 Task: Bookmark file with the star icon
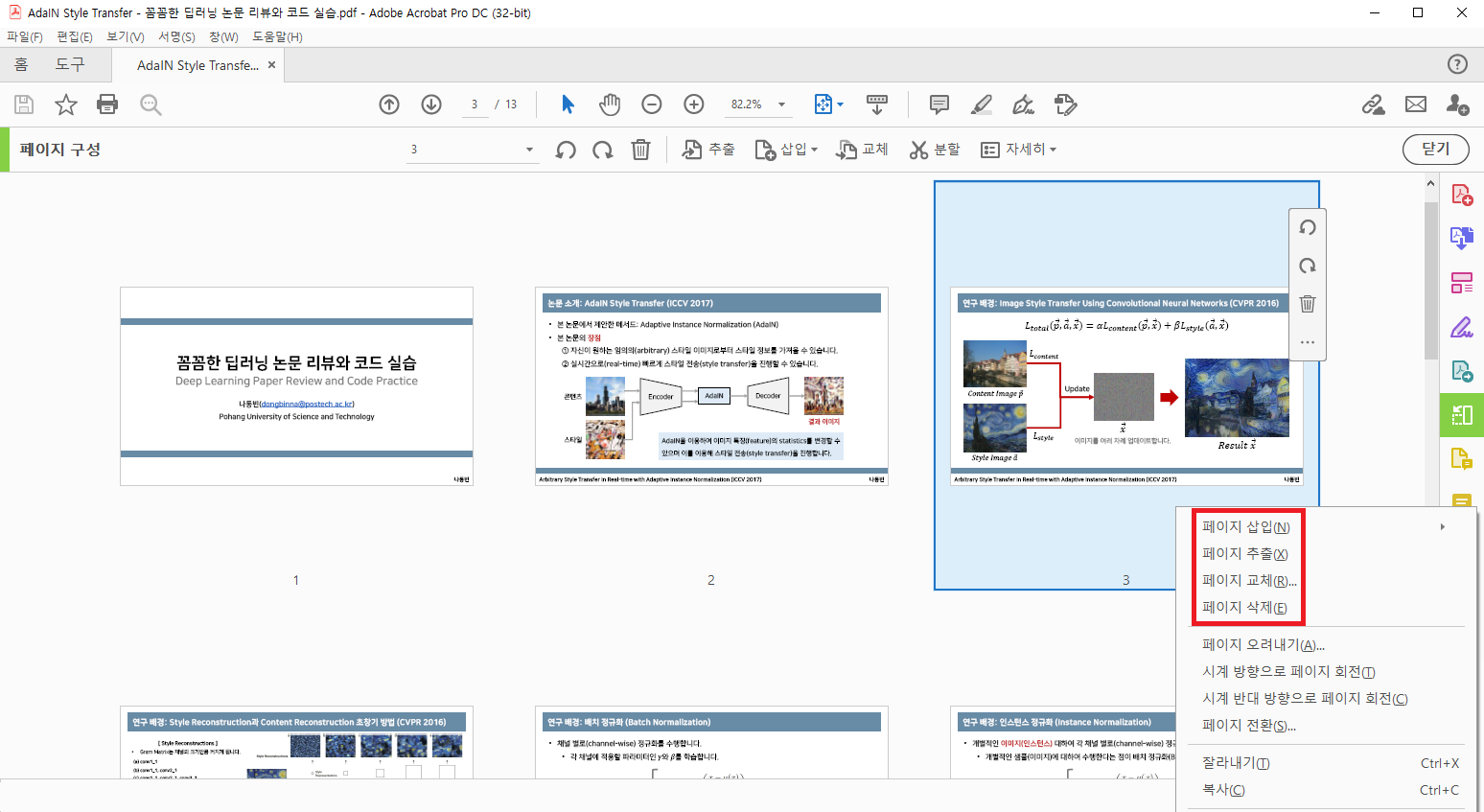(66, 104)
